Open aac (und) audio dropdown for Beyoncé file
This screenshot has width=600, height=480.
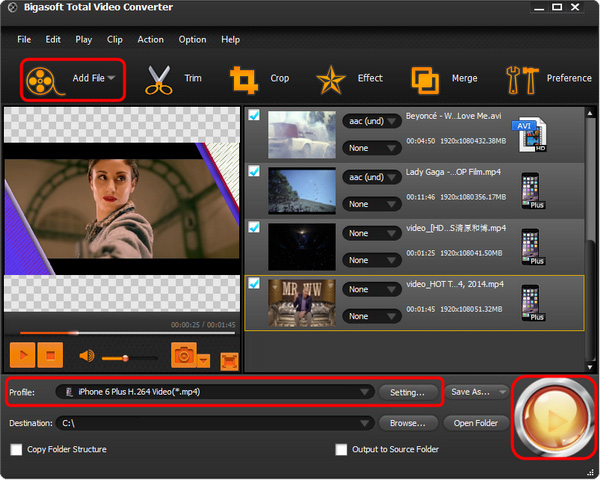click(x=372, y=121)
